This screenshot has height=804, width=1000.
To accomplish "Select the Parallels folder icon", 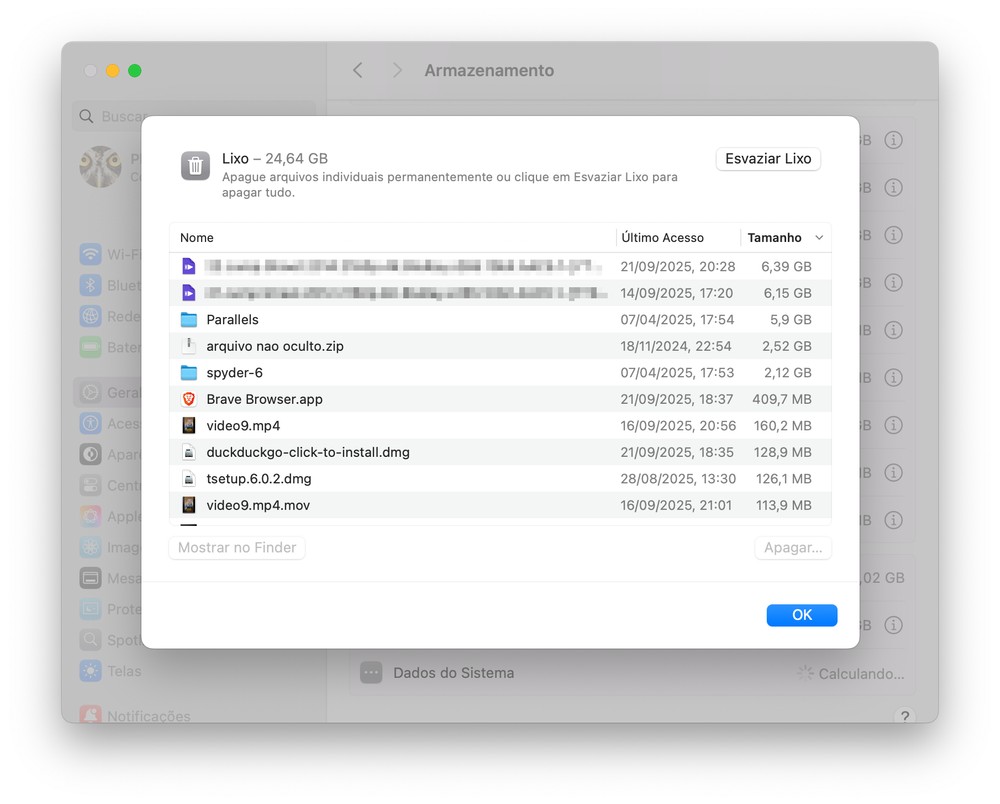I will 189,319.
